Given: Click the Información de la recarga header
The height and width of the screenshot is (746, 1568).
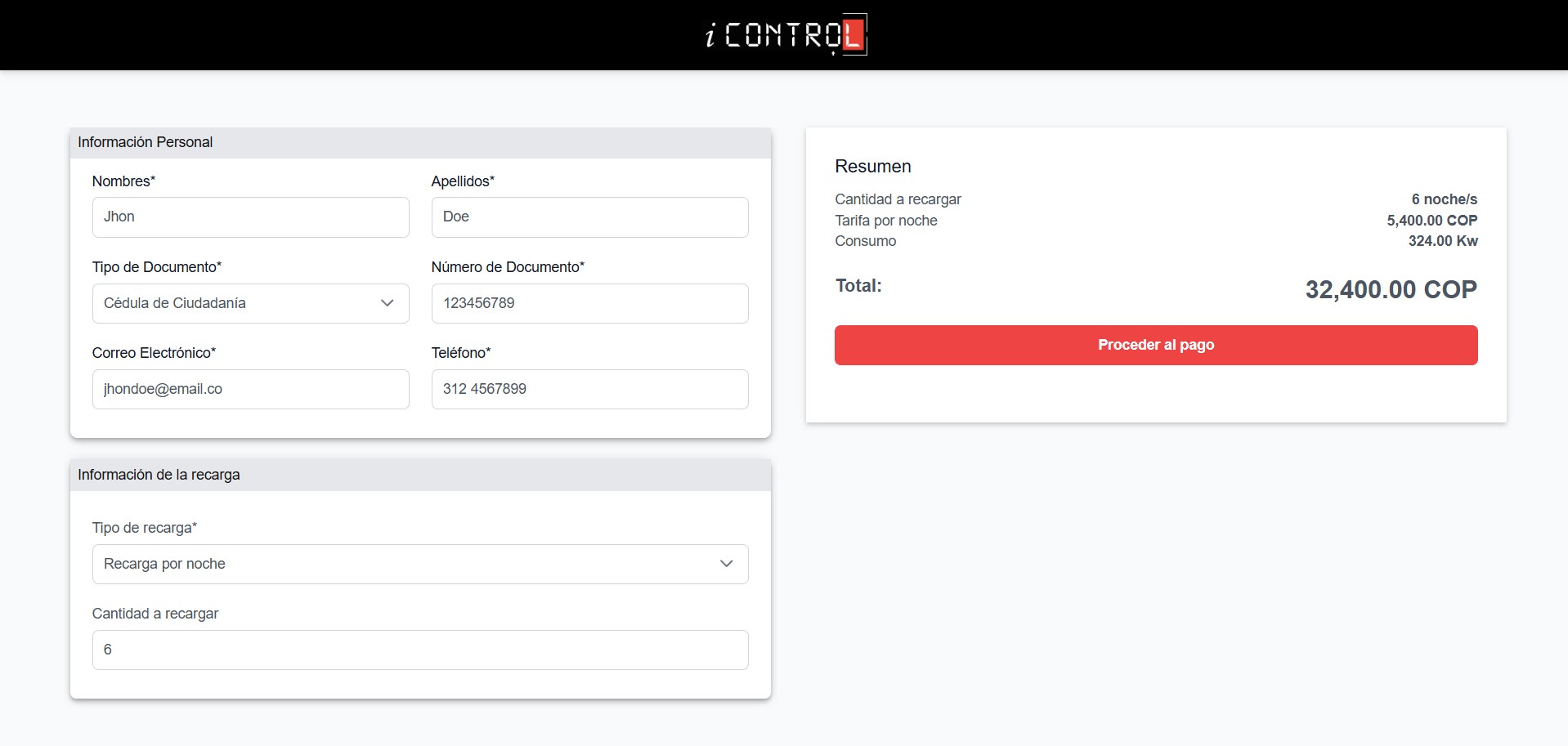Looking at the screenshot, I should 157,474.
